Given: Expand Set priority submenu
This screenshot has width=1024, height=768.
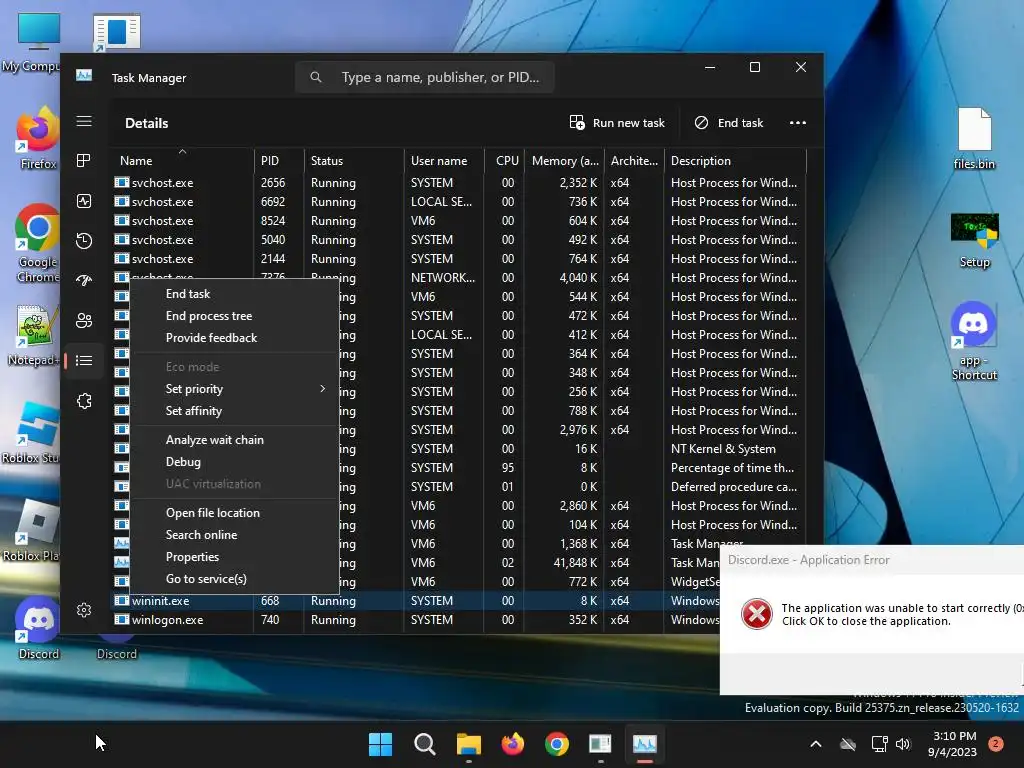Looking at the screenshot, I should point(235,389).
